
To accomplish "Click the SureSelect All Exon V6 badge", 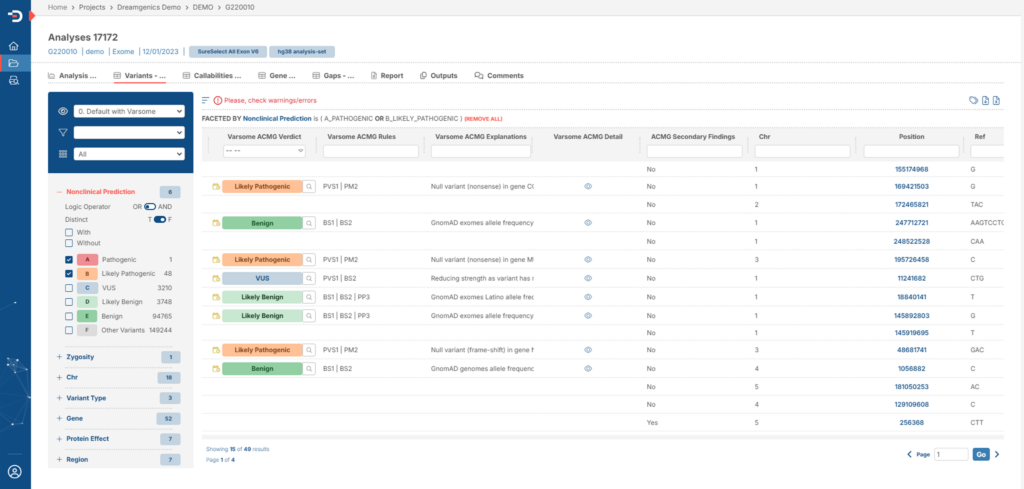I will 228,52.
